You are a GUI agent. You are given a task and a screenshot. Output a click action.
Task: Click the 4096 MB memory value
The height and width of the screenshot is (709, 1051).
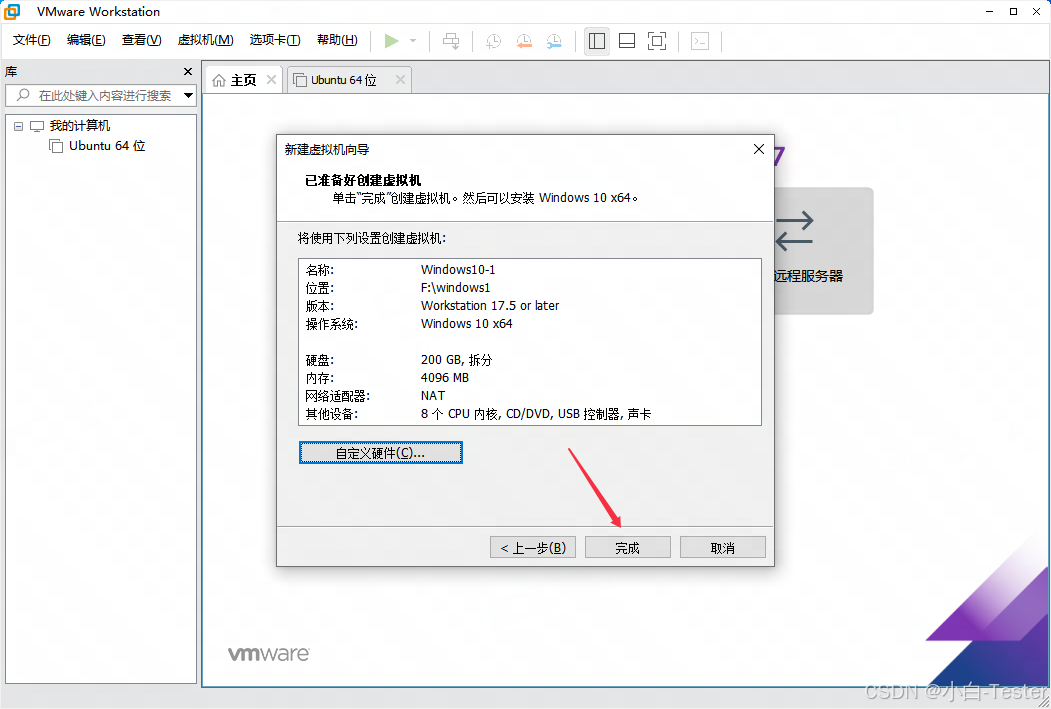click(444, 378)
